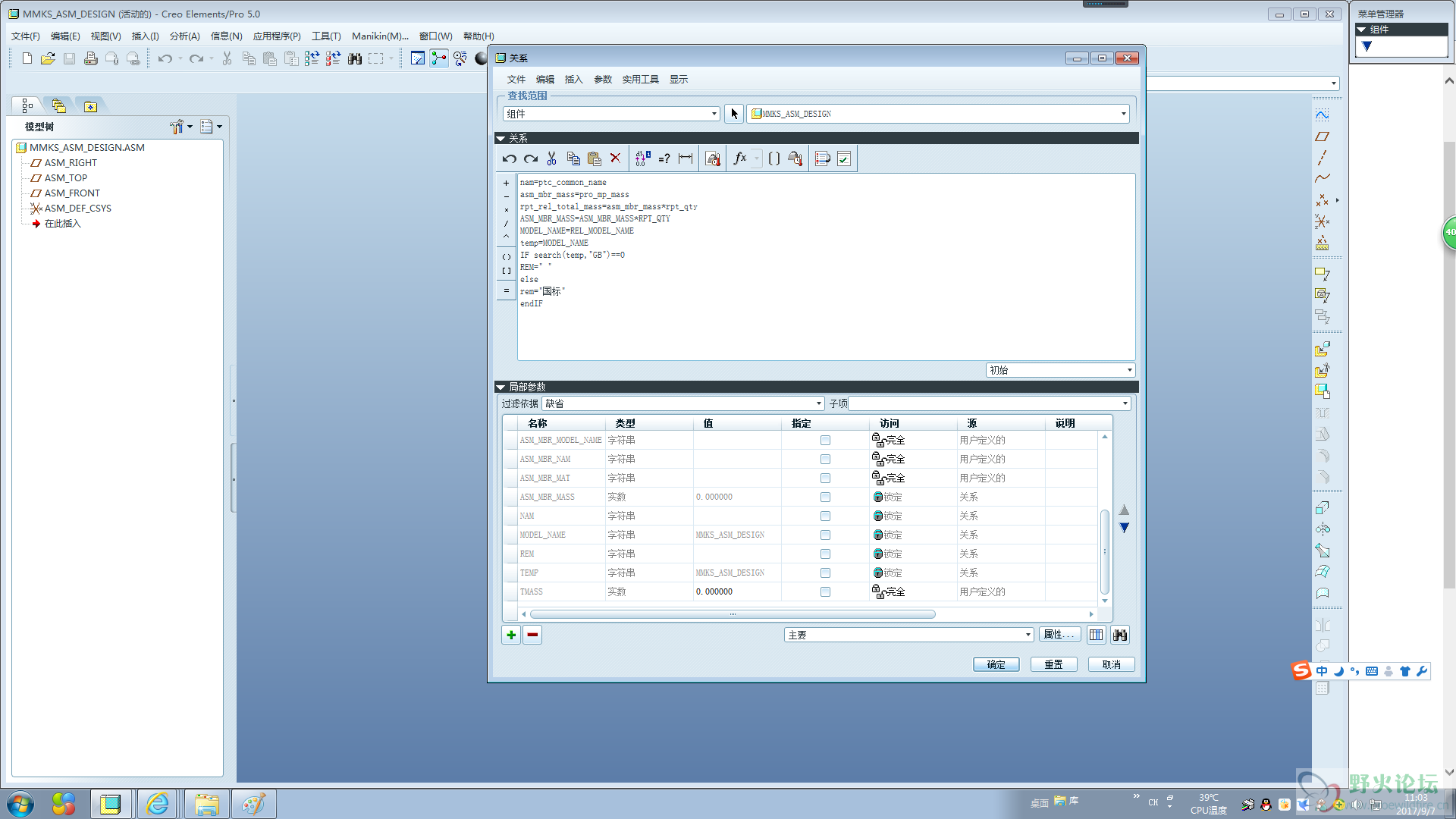This screenshot has width=1456, height=819.
Task: Open the 初始 relation type dropdown
Action: pos(1060,370)
